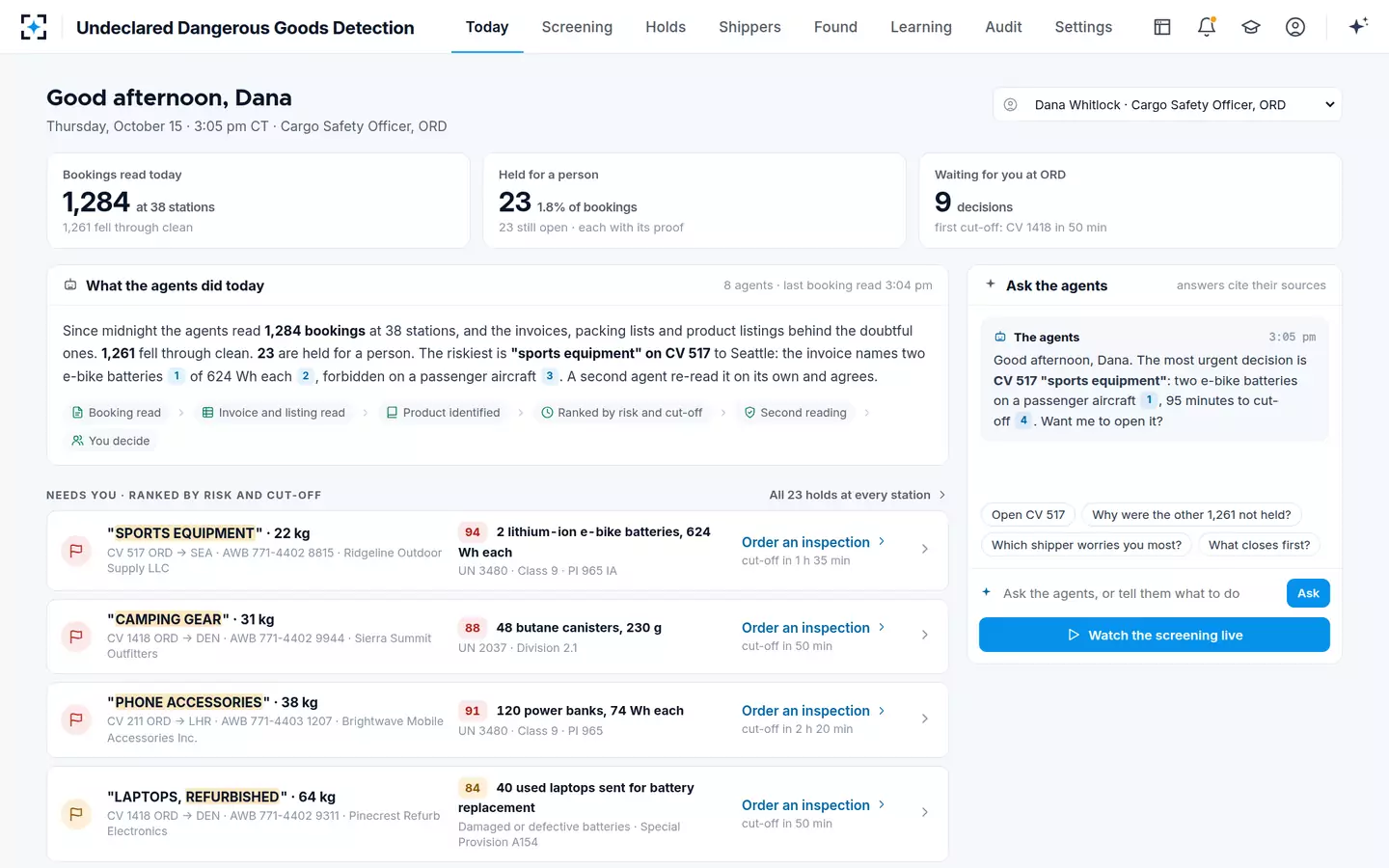Open the Shippers tab
Image resolution: width=1389 pixels, height=868 pixels.
coord(749,27)
